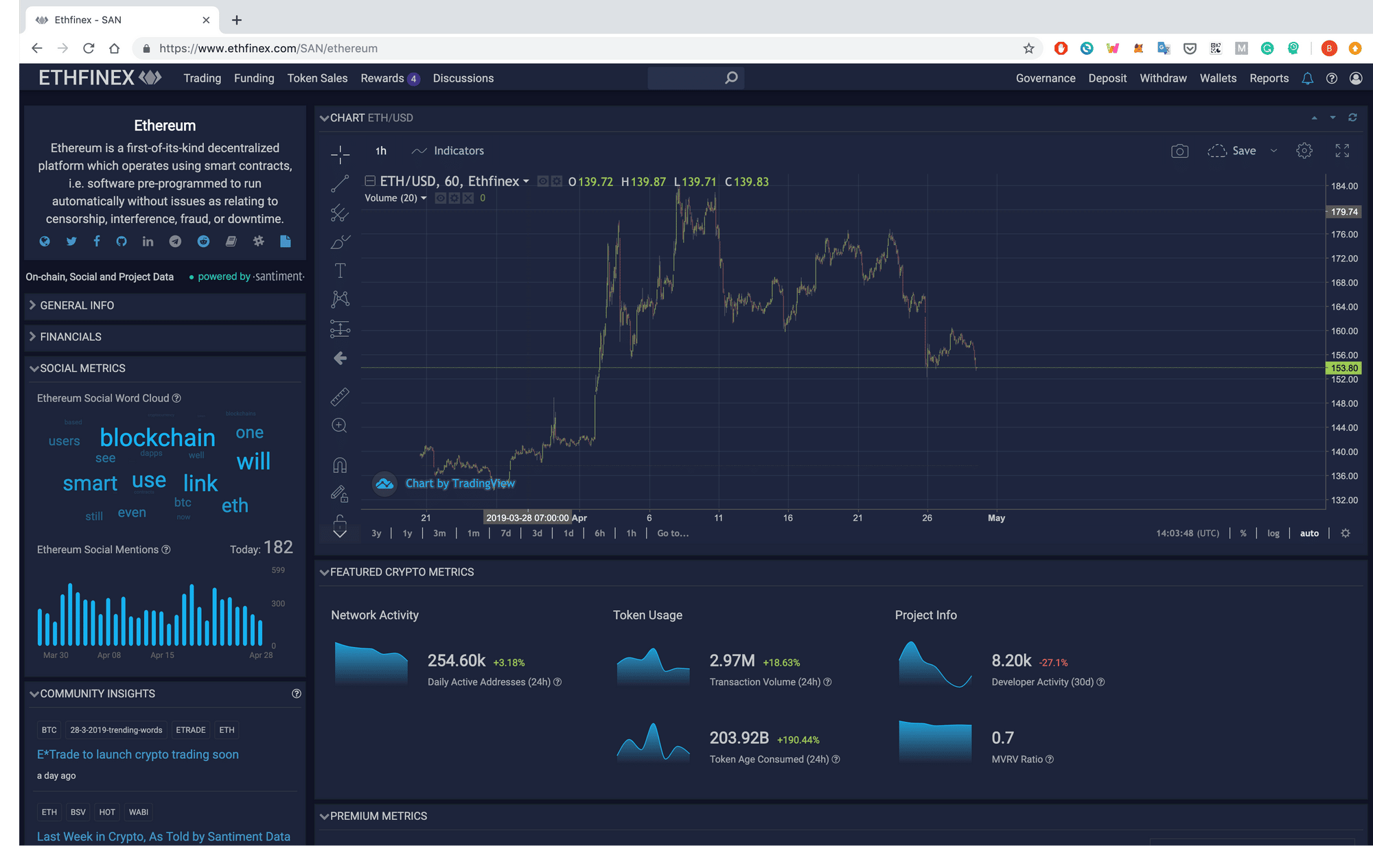Open Volume indicator settings gear
Screen dimensions: 1373x868
(x=454, y=198)
